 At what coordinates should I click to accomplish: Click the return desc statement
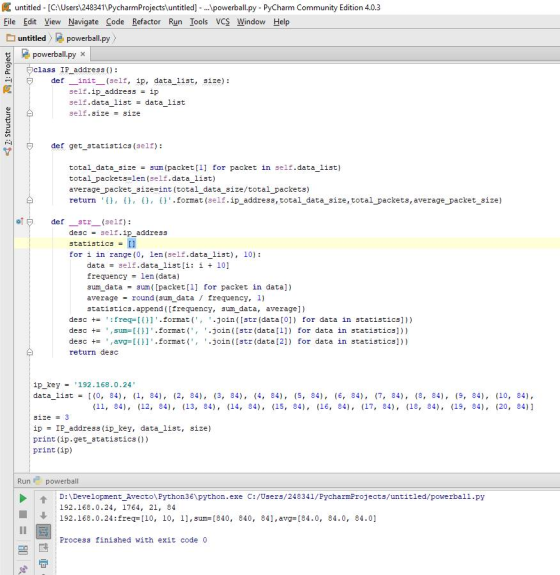[94, 352]
